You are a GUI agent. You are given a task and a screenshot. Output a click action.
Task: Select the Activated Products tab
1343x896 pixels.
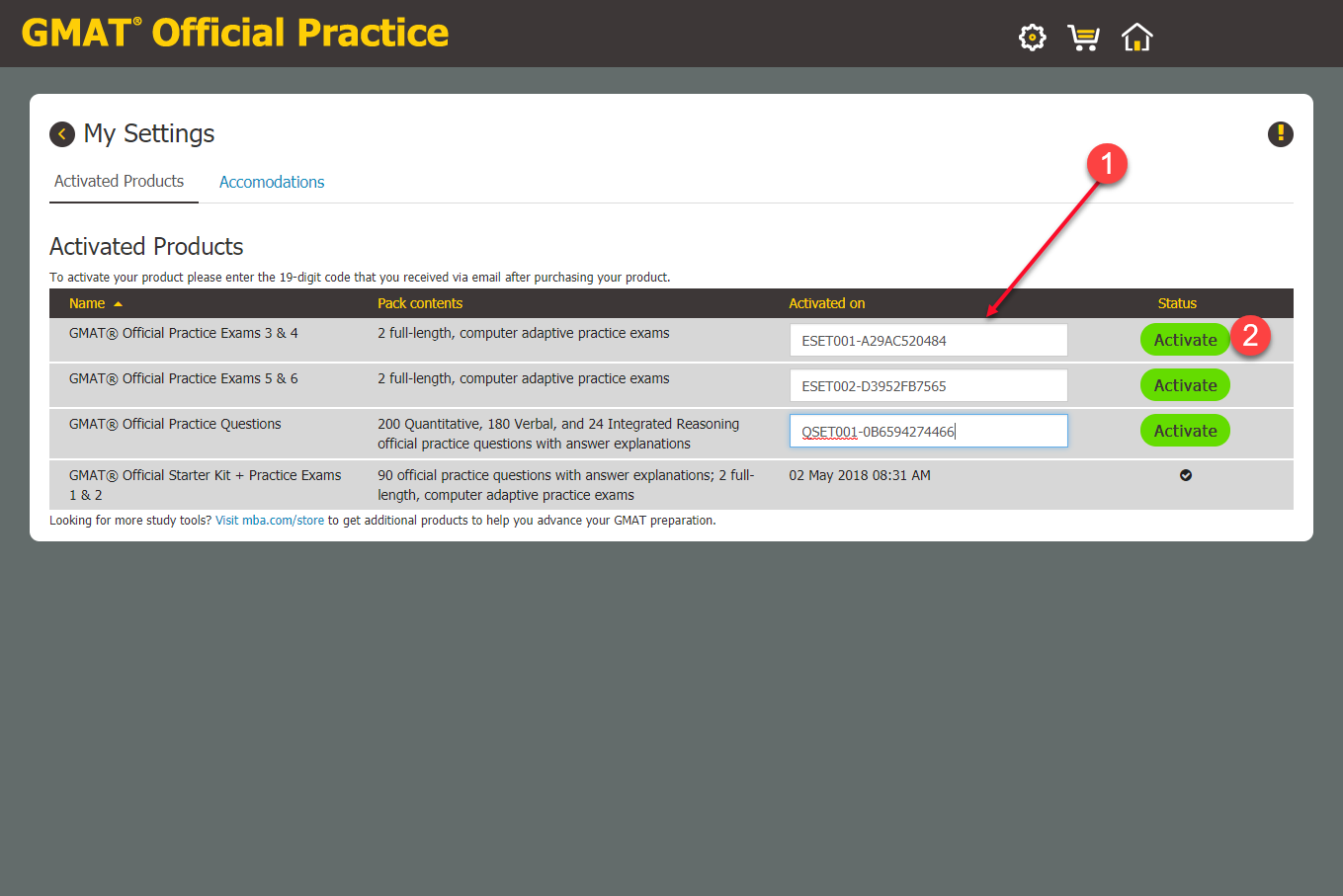120,181
